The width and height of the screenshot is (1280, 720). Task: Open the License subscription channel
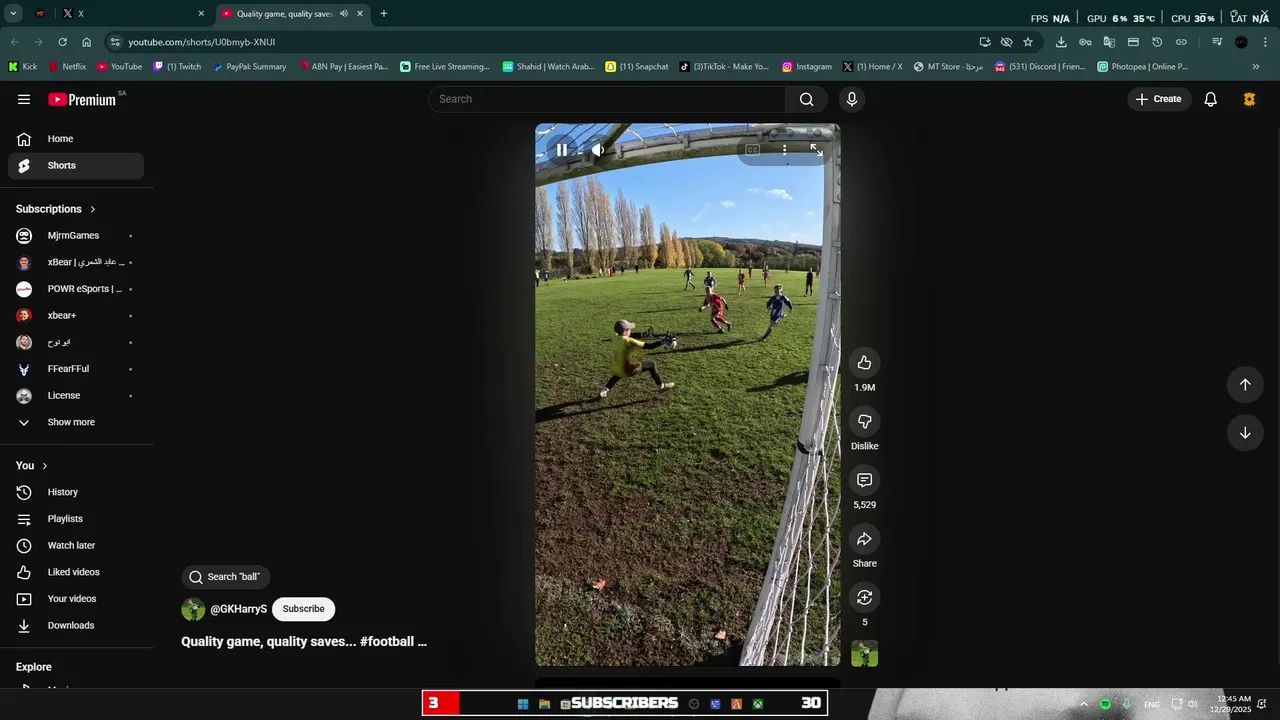[76, 396]
